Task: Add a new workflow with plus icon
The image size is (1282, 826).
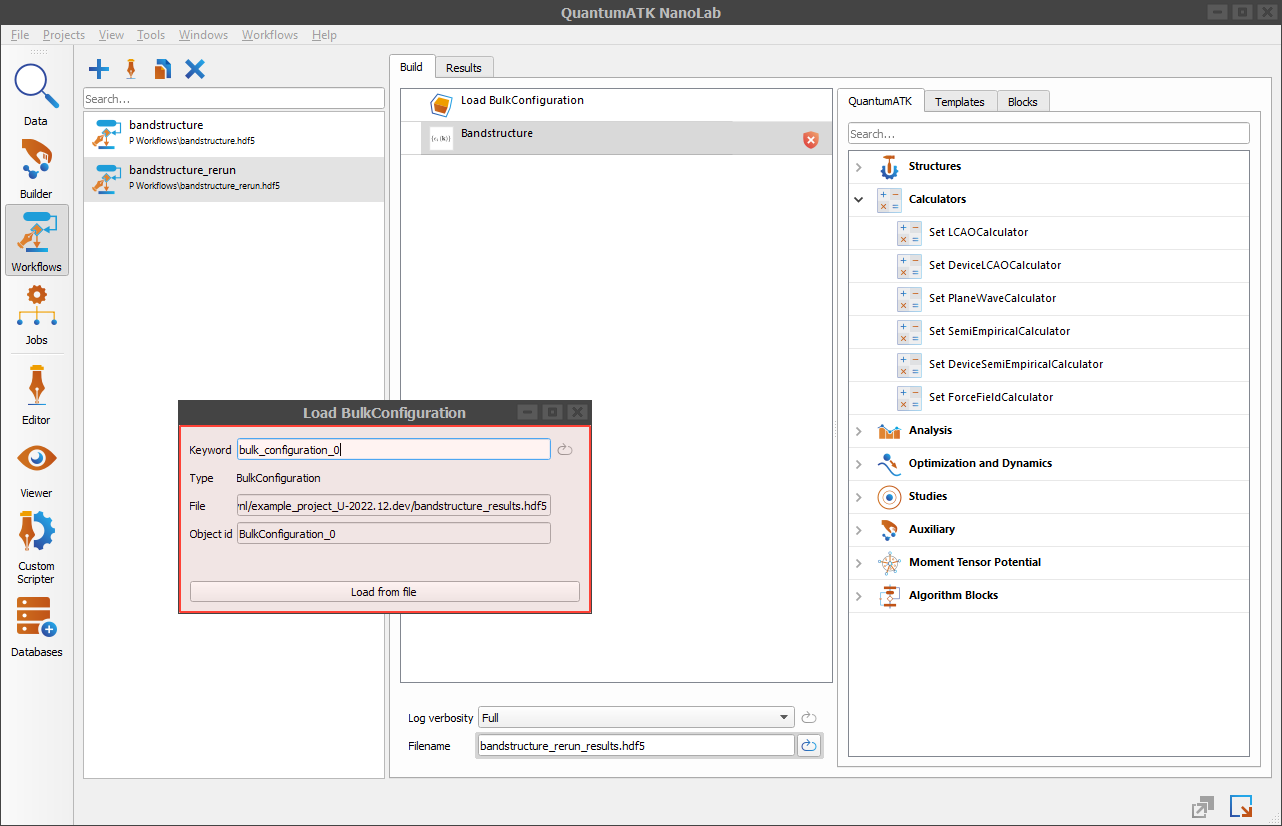Action: click(99, 69)
